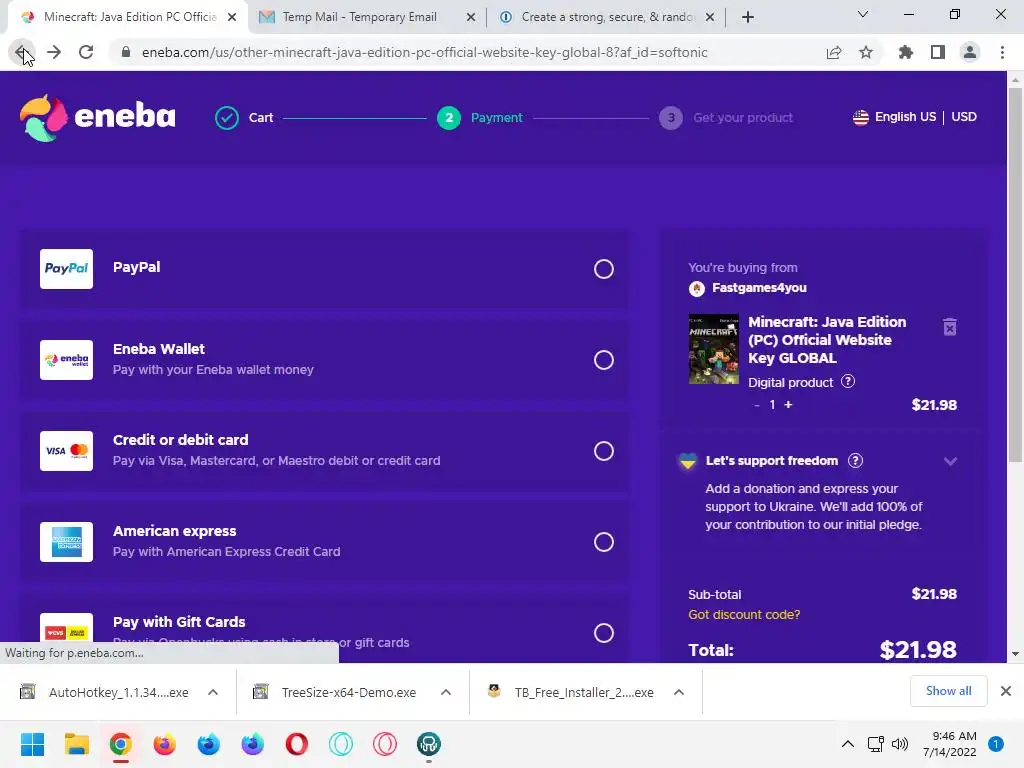Select the Eneba Wallet radio button
This screenshot has height=768, width=1024.
coord(603,360)
